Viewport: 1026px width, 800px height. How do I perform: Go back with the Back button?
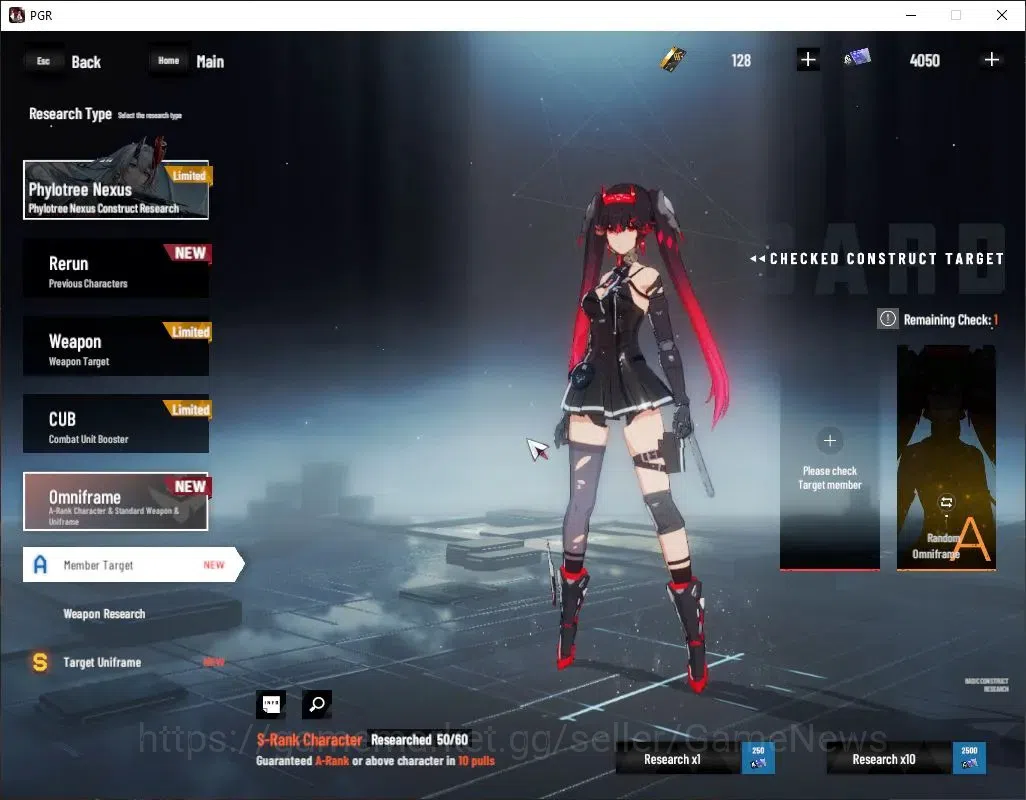coord(63,61)
